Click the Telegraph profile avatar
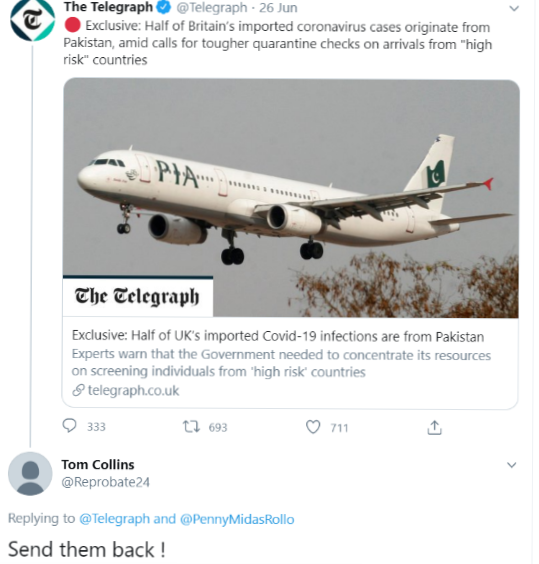539x564 pixels. (x=32, y=19)
